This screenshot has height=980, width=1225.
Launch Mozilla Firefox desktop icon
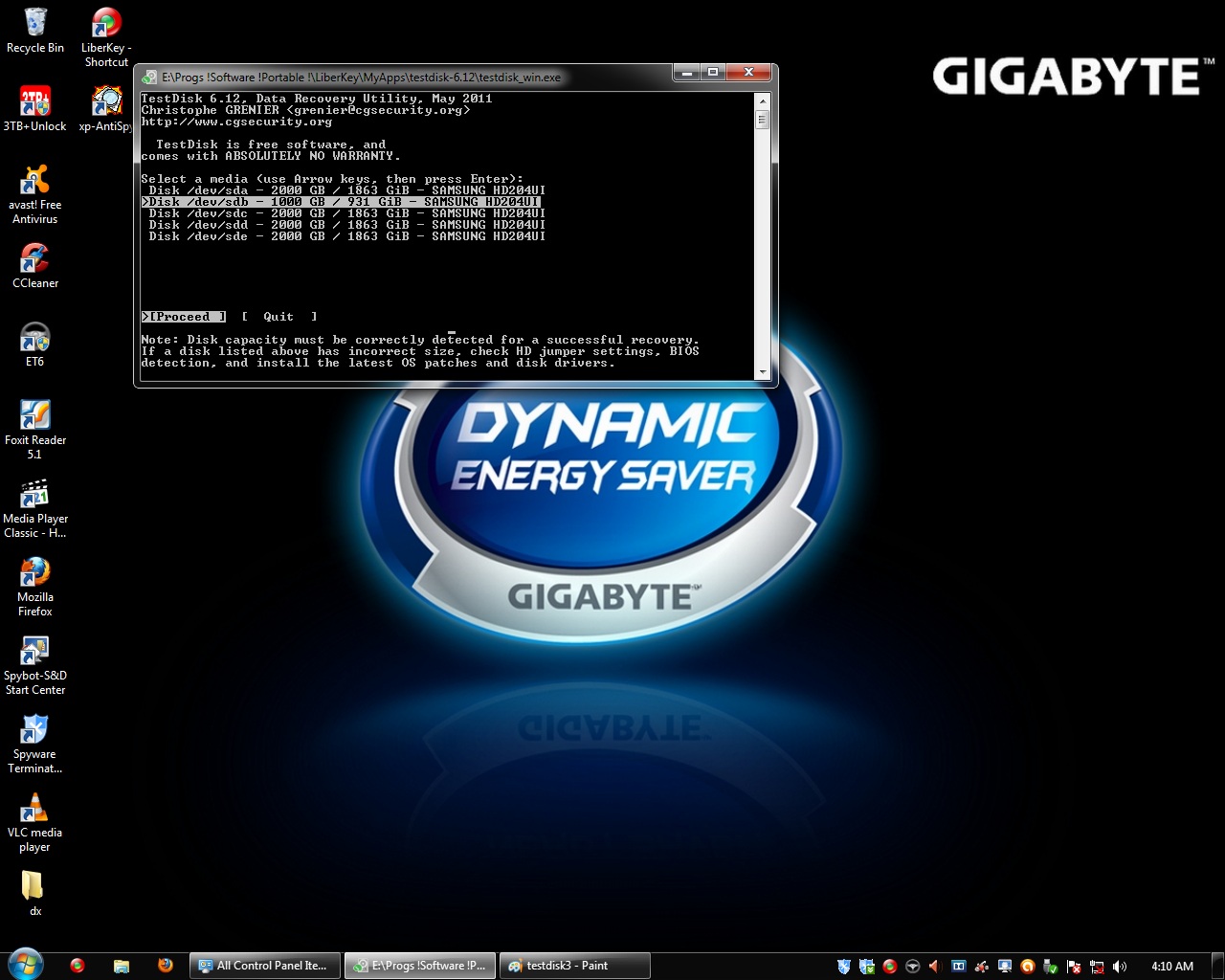[35, 587]
